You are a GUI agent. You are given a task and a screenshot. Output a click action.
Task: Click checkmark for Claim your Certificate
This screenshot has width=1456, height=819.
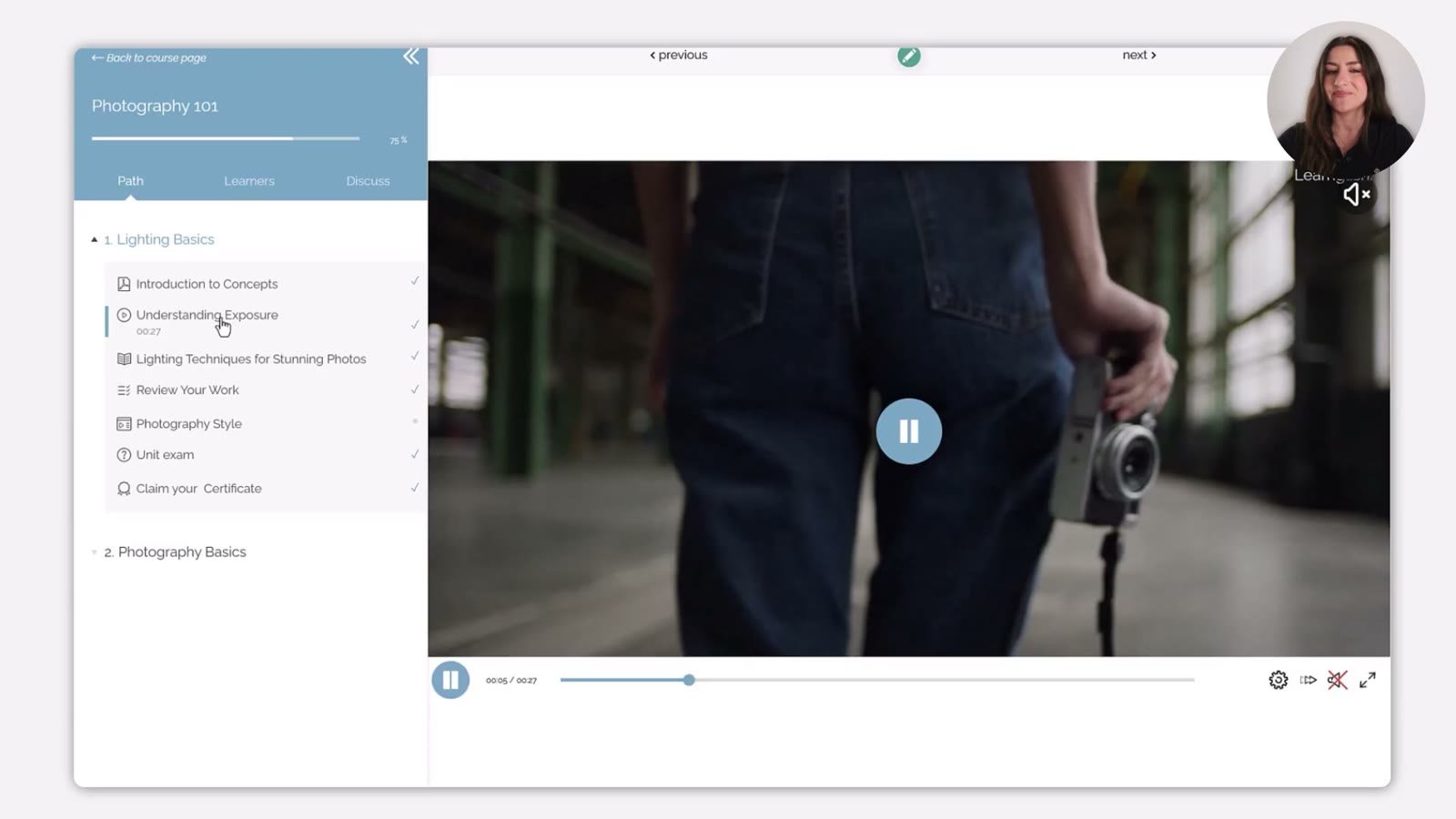tap(415, 488)
